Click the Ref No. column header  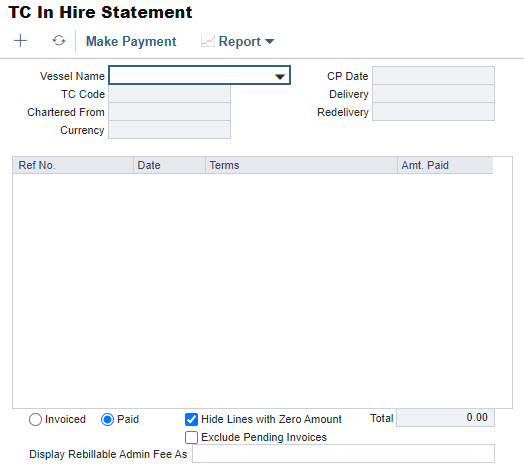coord(73,165)
